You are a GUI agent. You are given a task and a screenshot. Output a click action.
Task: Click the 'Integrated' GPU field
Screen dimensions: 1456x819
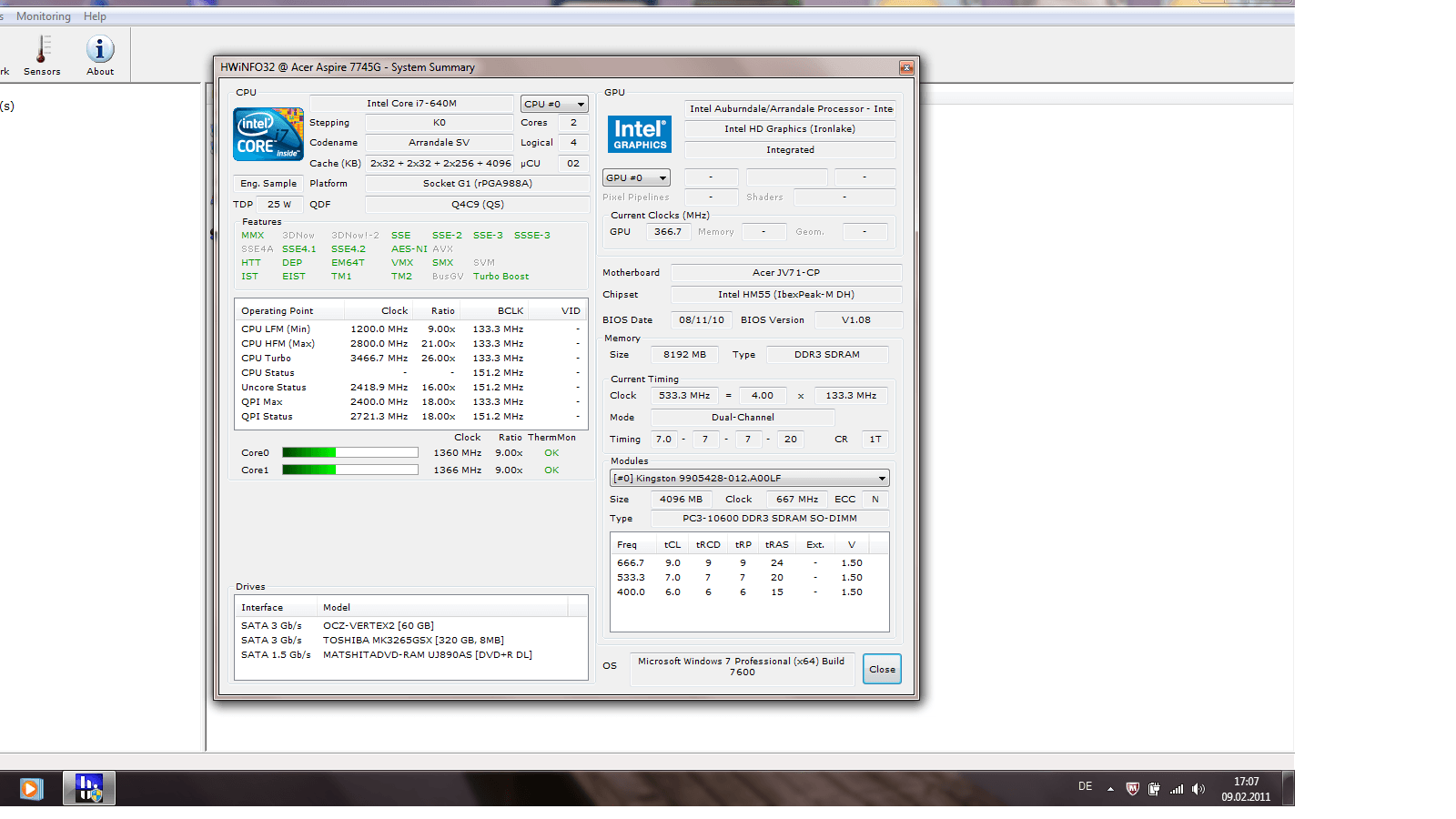[x=790, y=150]
